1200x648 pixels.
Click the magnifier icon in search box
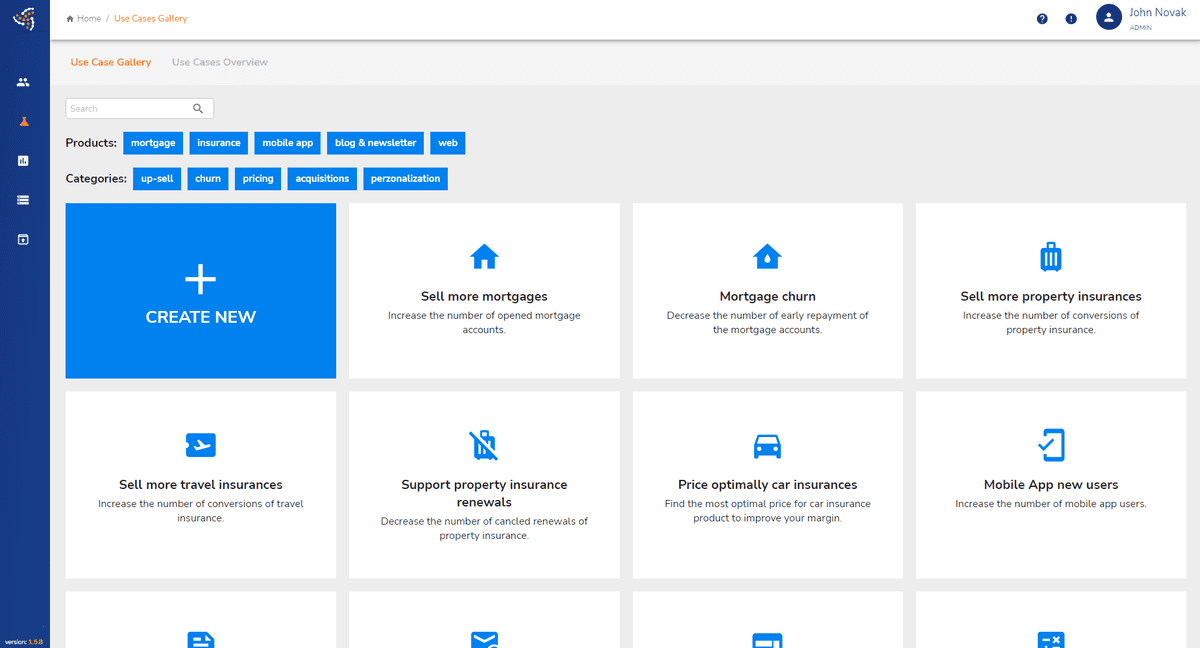click(x=198, y=108)
